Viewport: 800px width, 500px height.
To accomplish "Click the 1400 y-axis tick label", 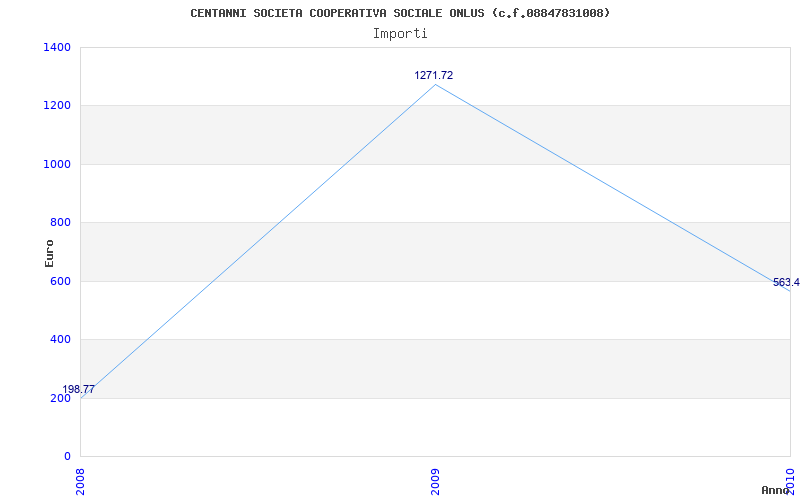I will coord(57,47).
